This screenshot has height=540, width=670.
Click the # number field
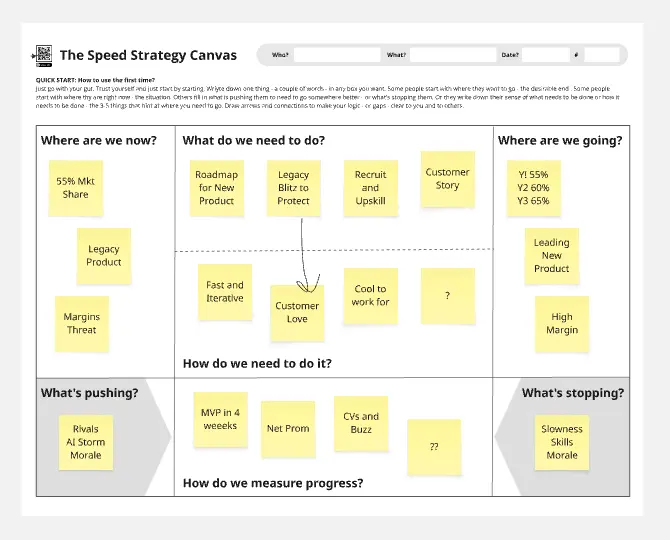pyautogui.click(x=602, y=55)
